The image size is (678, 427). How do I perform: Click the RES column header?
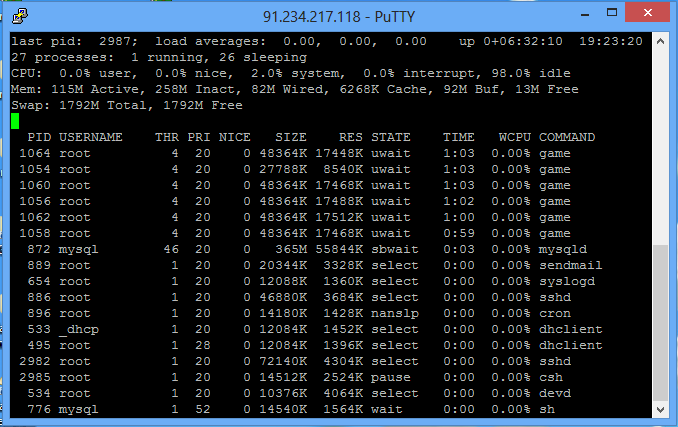351,137
